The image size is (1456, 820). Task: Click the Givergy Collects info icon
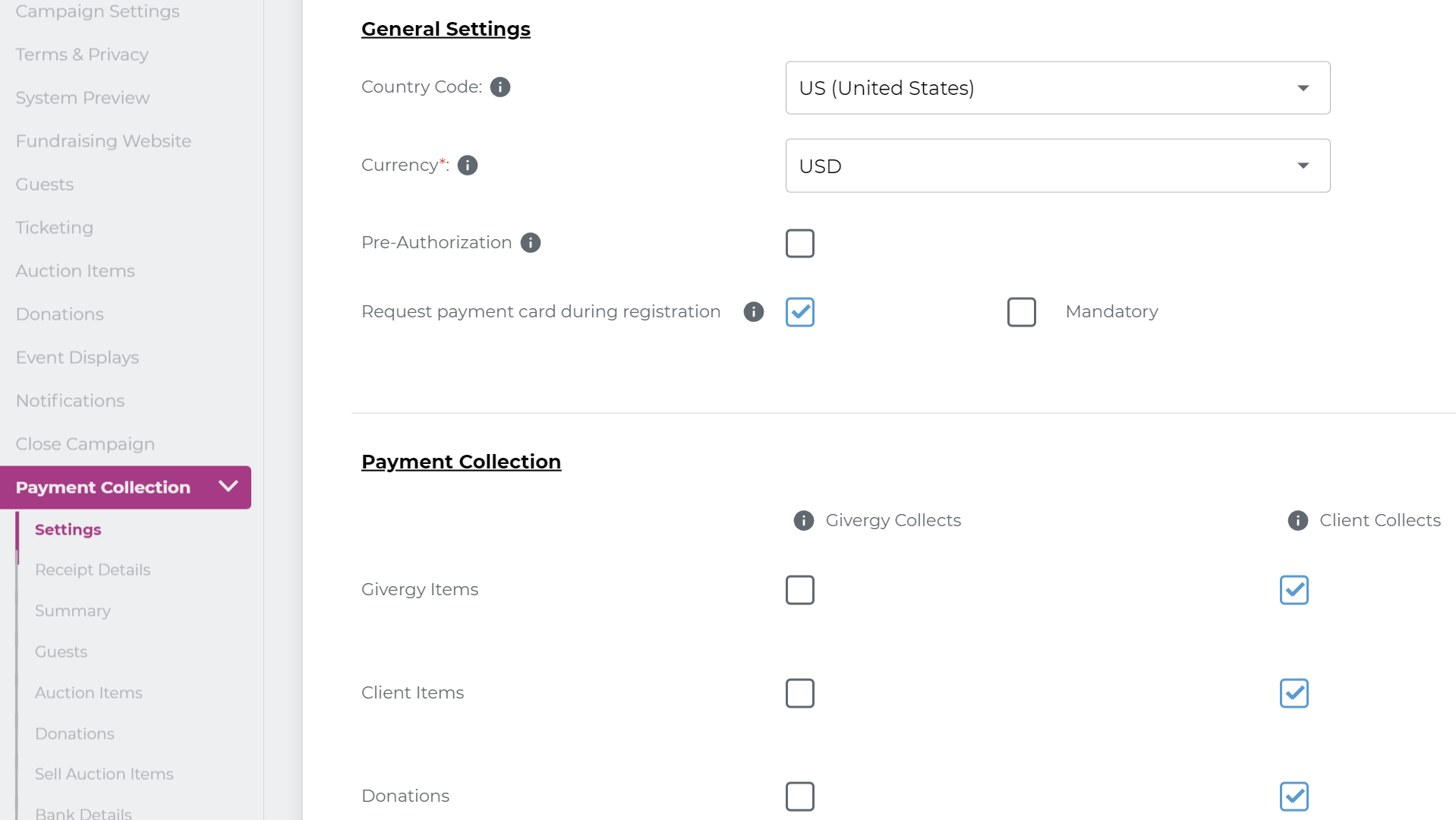[x=802, y=521]
